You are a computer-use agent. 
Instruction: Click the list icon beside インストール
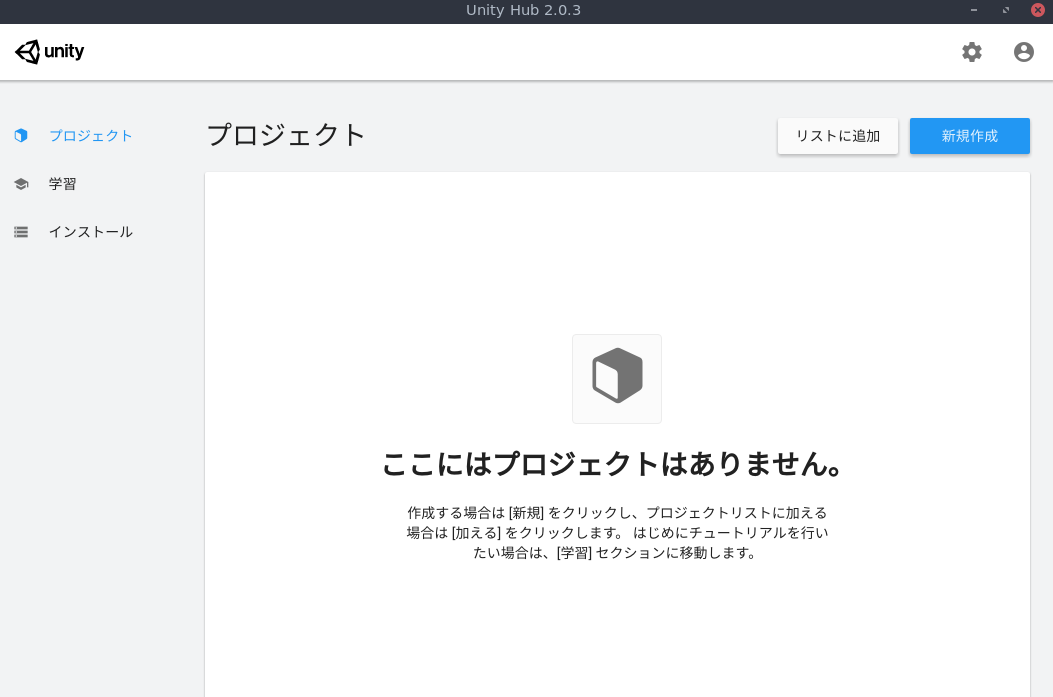[x=21, y=232]
